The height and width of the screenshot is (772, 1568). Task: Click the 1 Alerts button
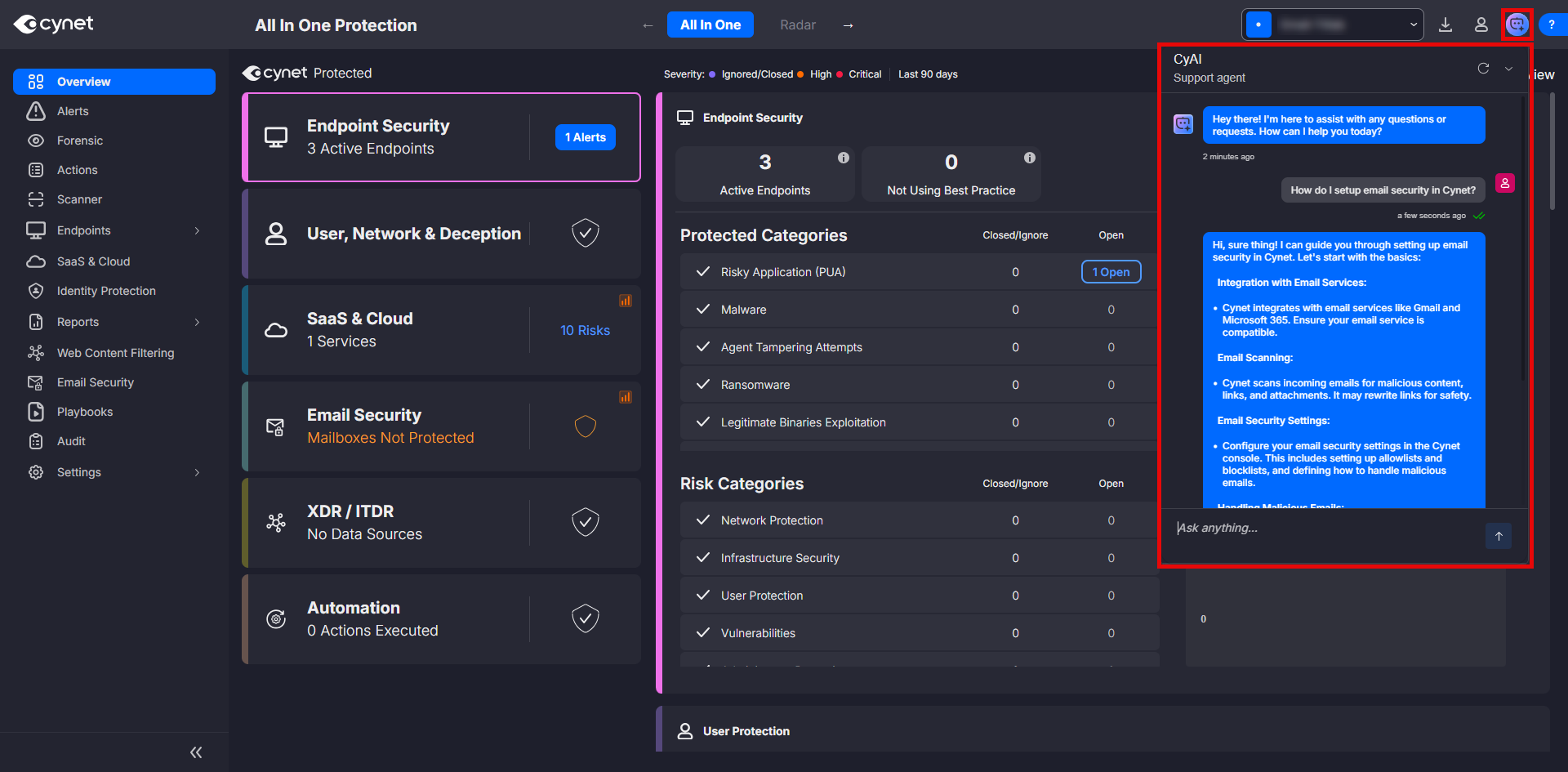(586, 137)
